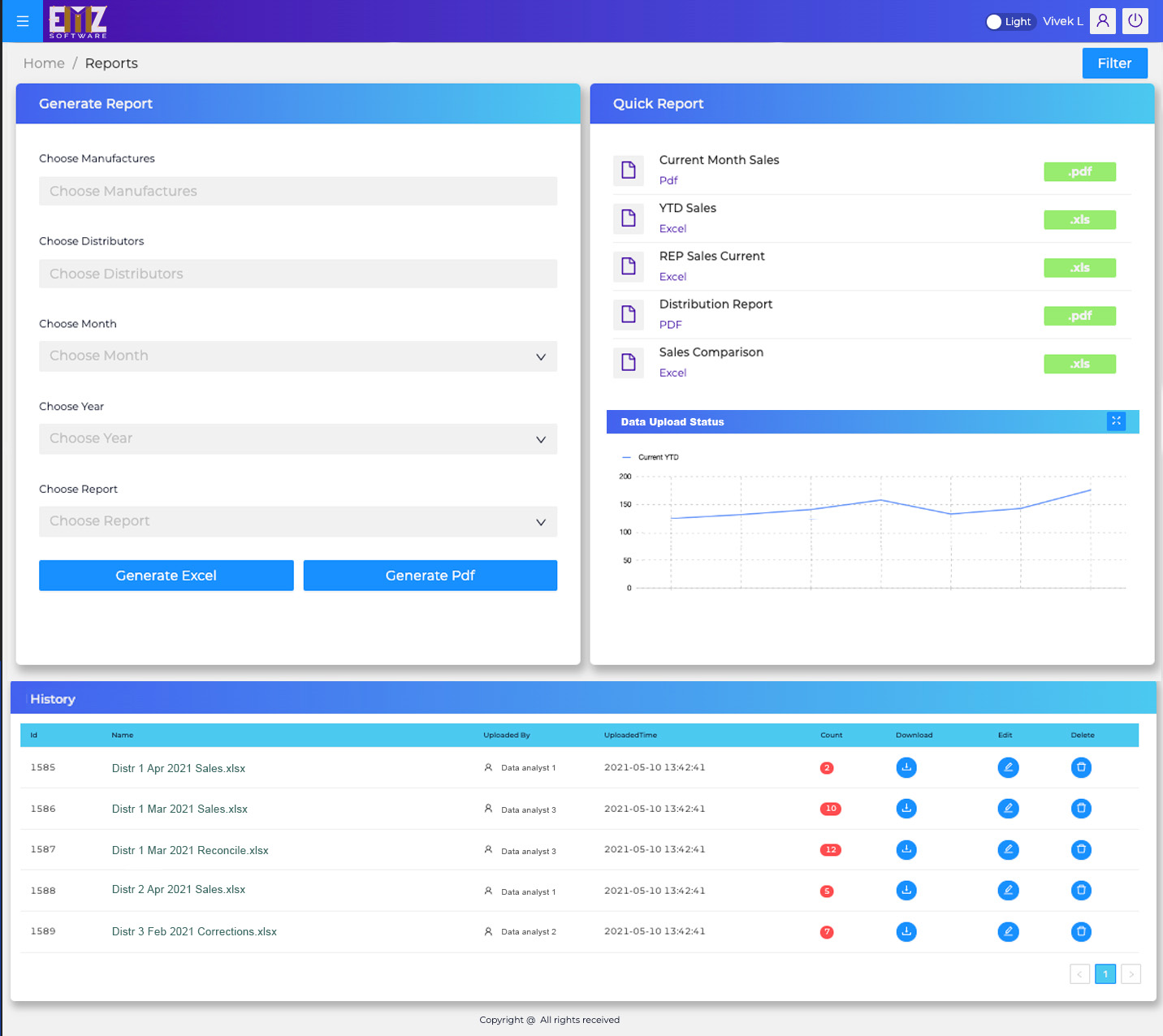Toggle the Current YTD chart legend
This screenshot has height=1036, width=1163.
click(x=651, y=457)
